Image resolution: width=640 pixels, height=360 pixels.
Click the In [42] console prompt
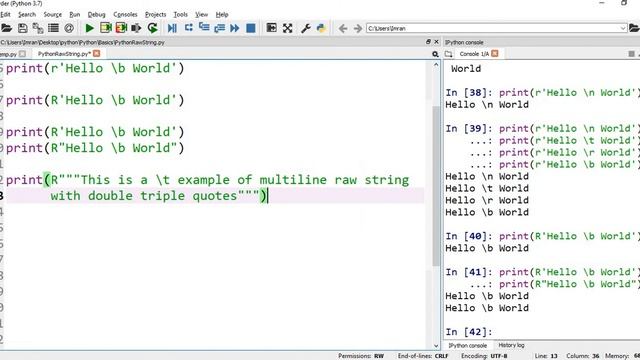469,332
